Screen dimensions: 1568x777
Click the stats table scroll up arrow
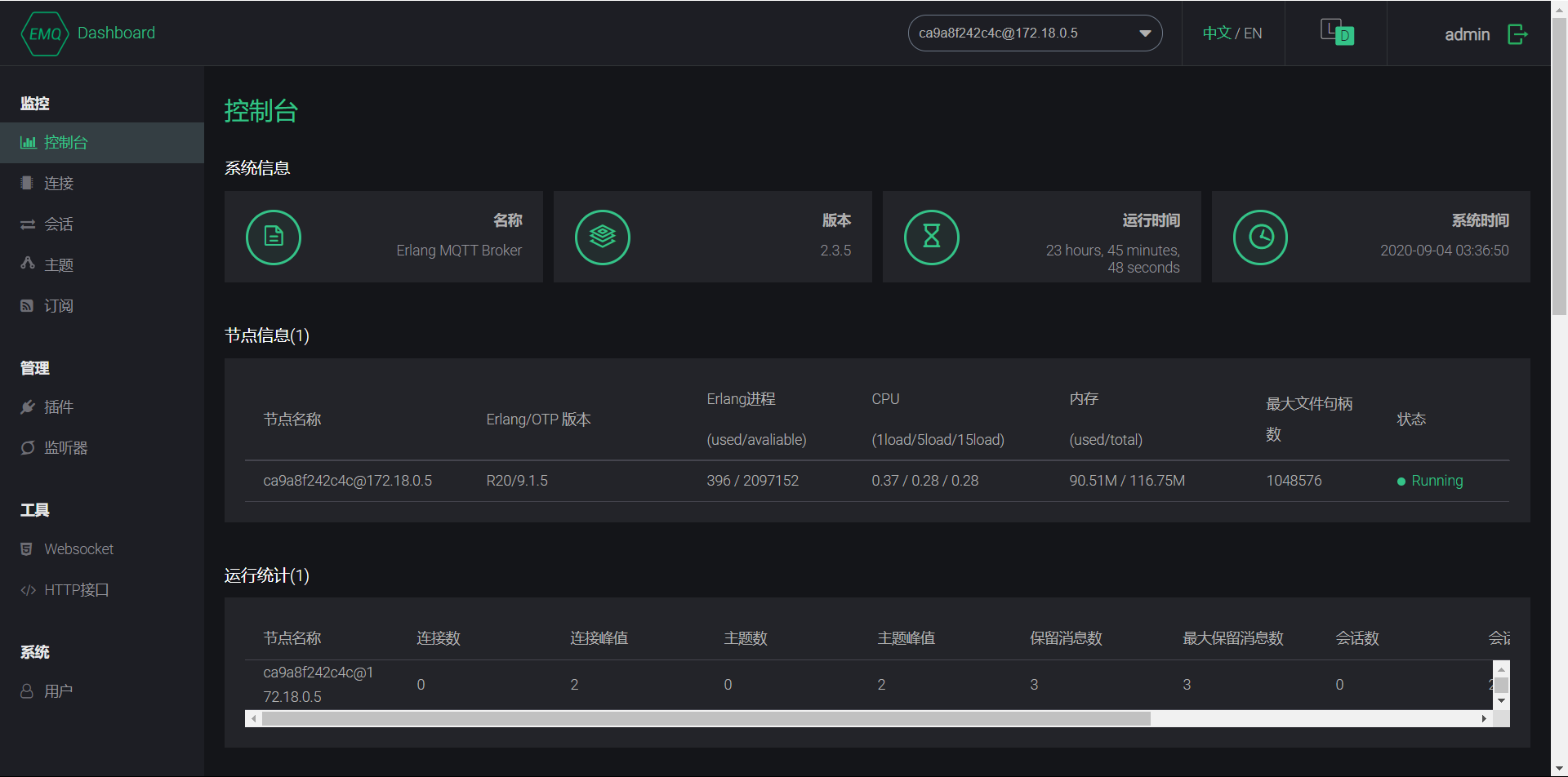(x=1501, y=669)
